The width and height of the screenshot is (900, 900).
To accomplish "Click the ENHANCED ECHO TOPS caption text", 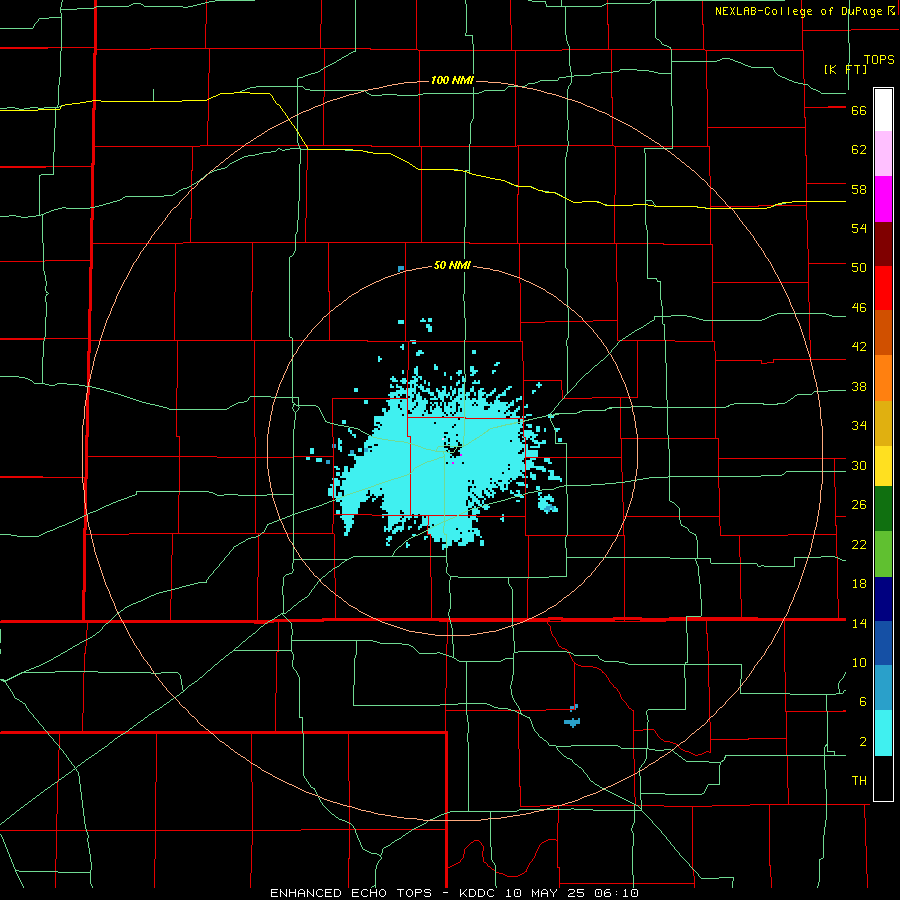I will tap(351, 893).
